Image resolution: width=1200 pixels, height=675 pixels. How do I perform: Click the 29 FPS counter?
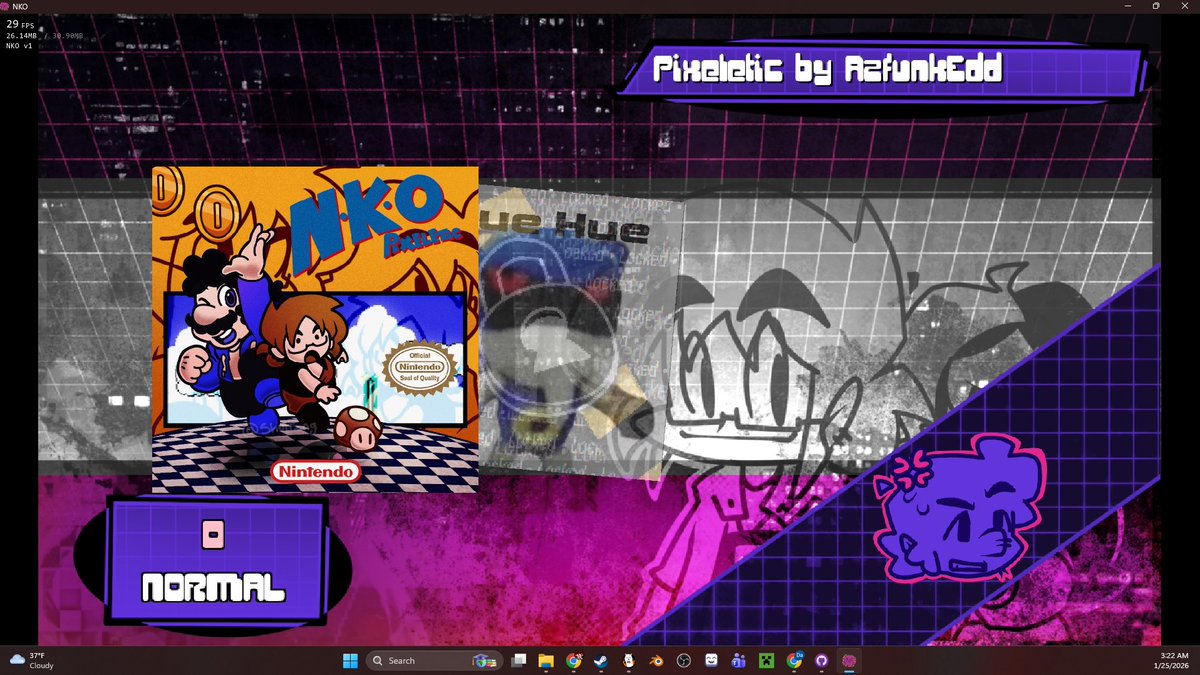[20, 22]
